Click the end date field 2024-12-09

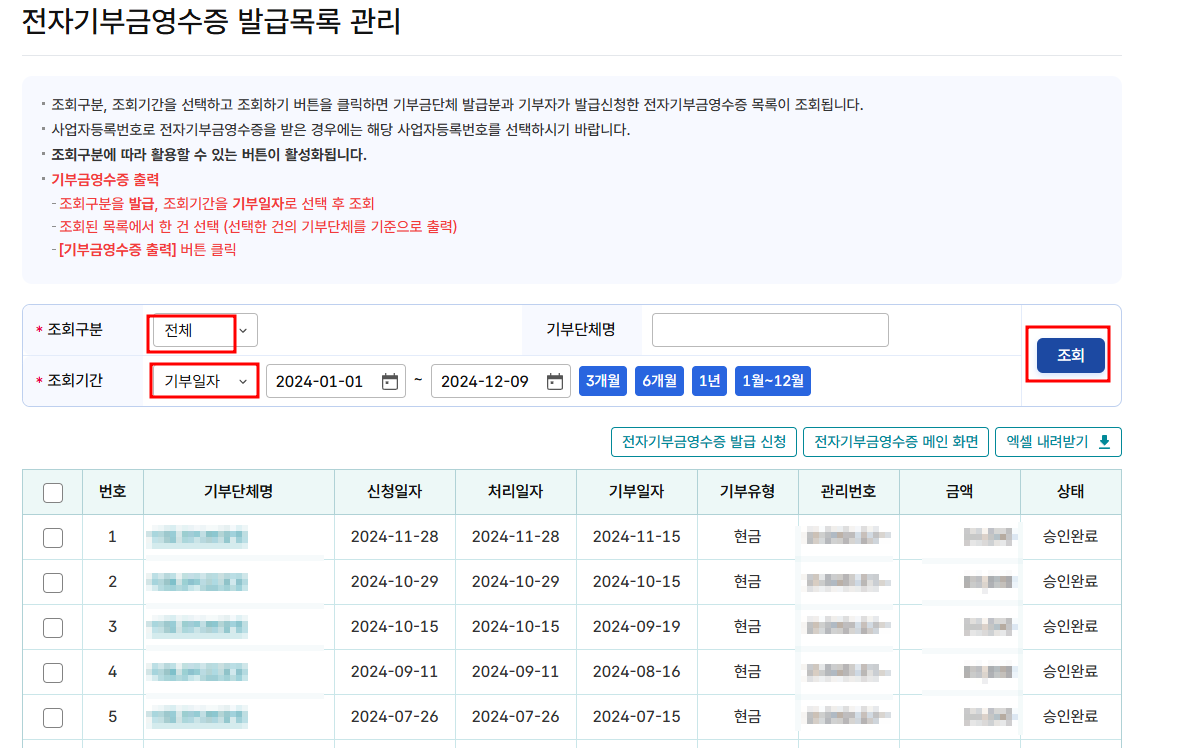click(x=501, y=381)
